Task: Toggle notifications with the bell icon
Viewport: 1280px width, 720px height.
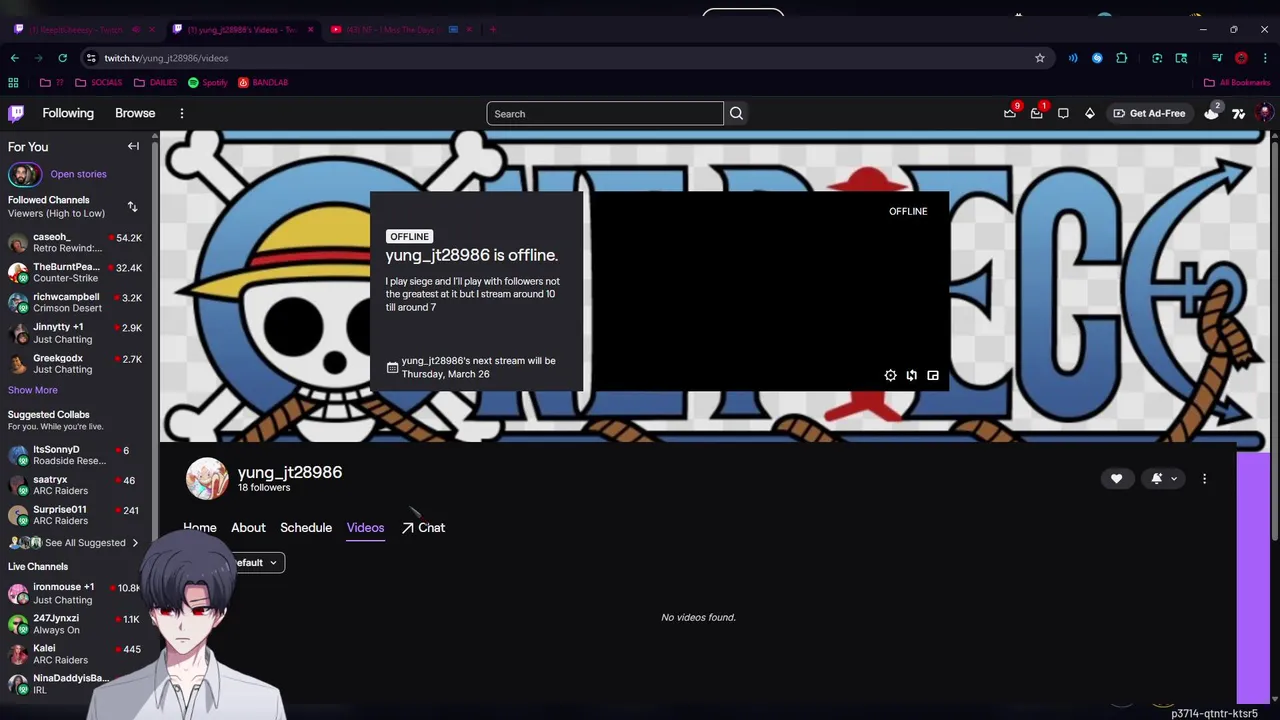Action: [1157, 479]
